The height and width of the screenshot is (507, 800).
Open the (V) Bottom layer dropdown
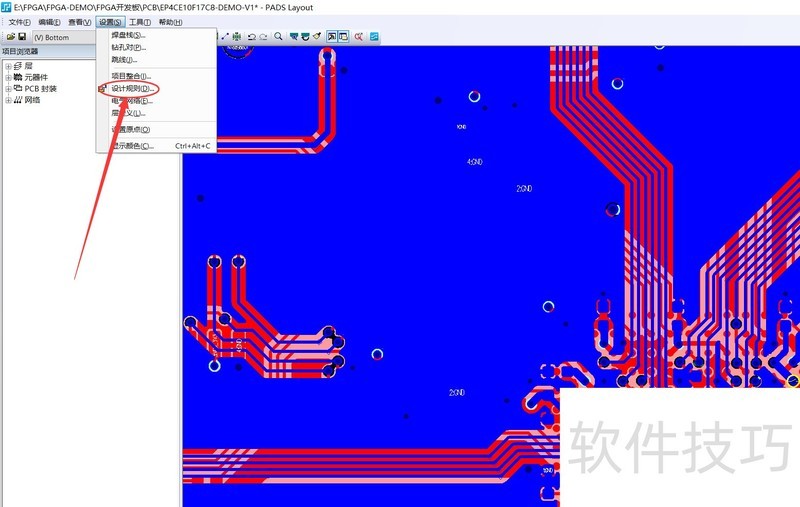pos(63,37)
